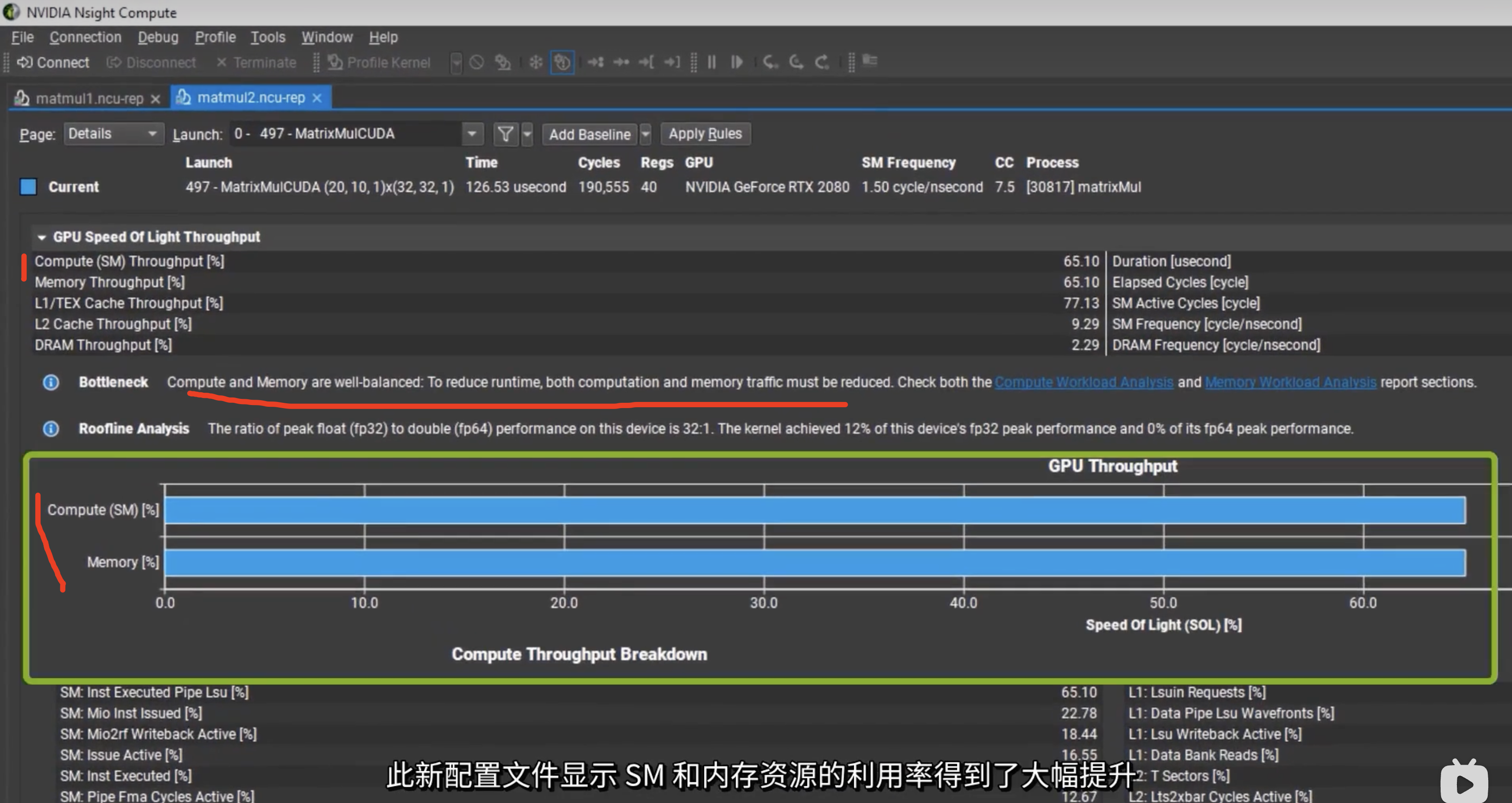Click the info icon beside Bottleneck

tap(51, 382)
